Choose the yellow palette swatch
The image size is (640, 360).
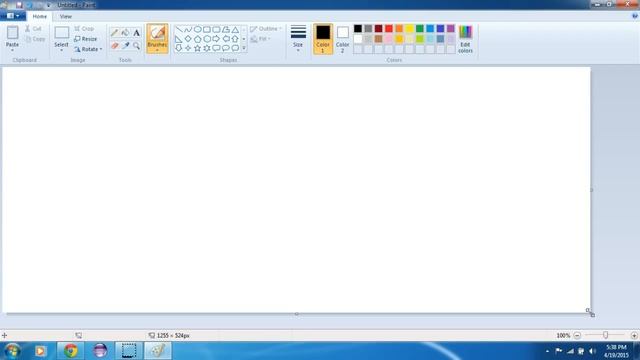click(x=409, y=28)
